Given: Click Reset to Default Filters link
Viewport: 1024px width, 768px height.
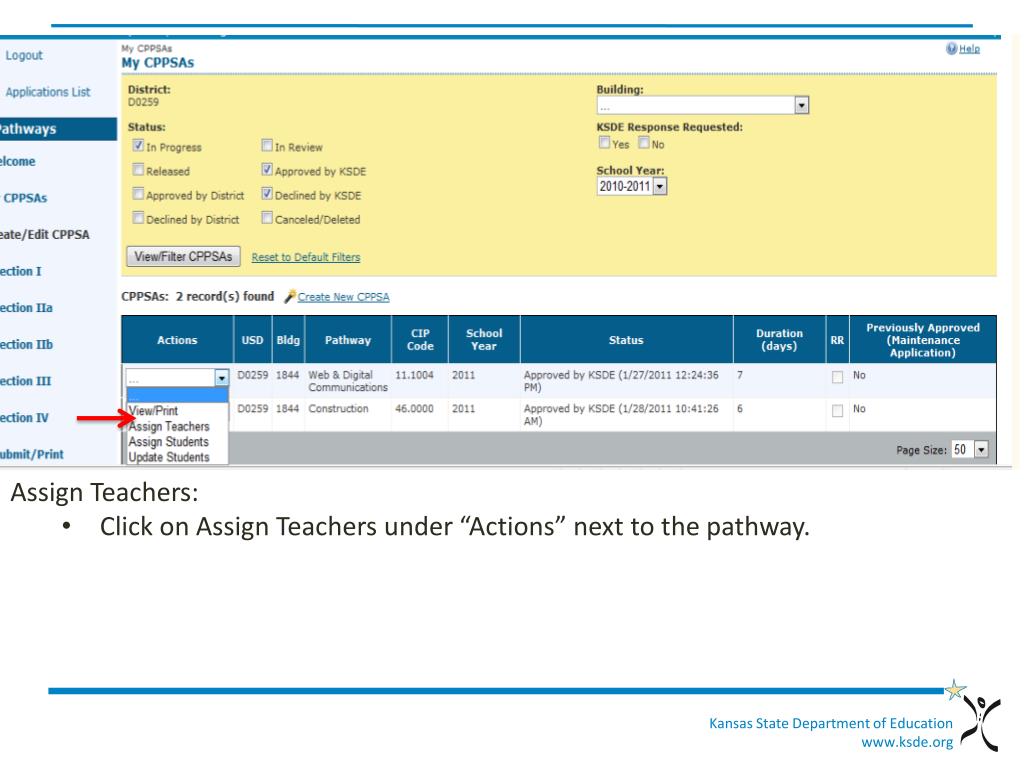Looking at the screenshot, I should tap(305, 257).
